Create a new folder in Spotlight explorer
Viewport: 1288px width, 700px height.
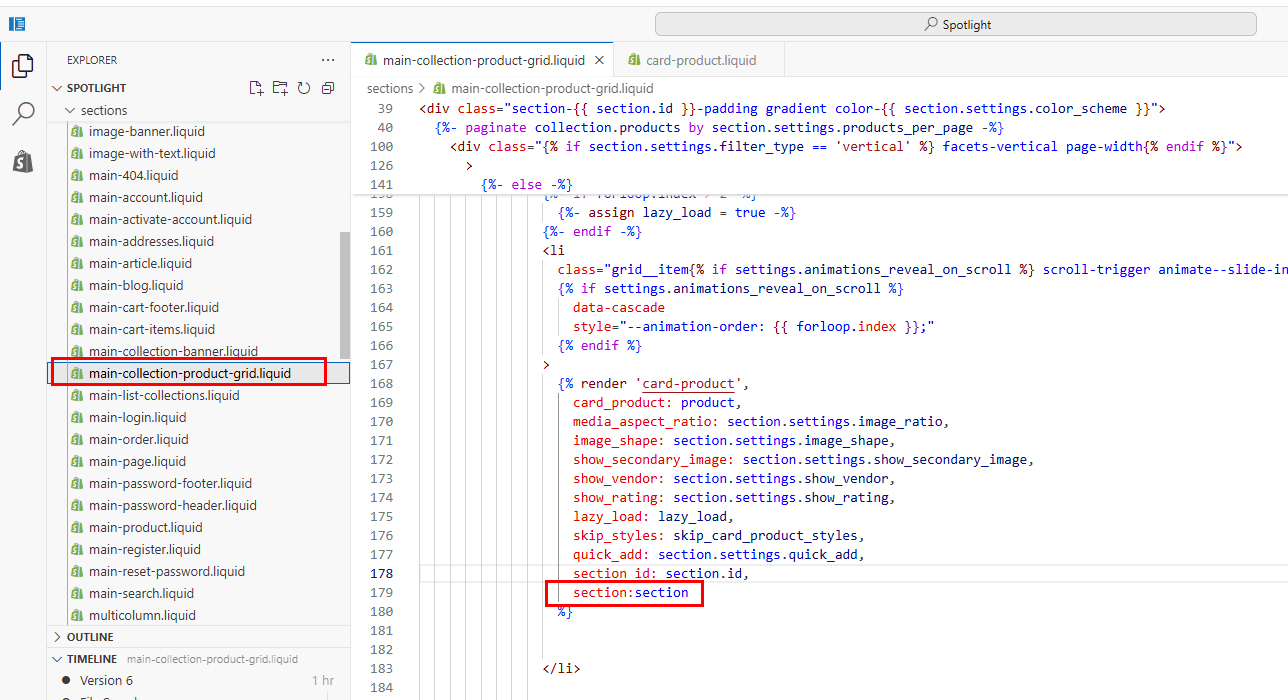pos(280,88)
